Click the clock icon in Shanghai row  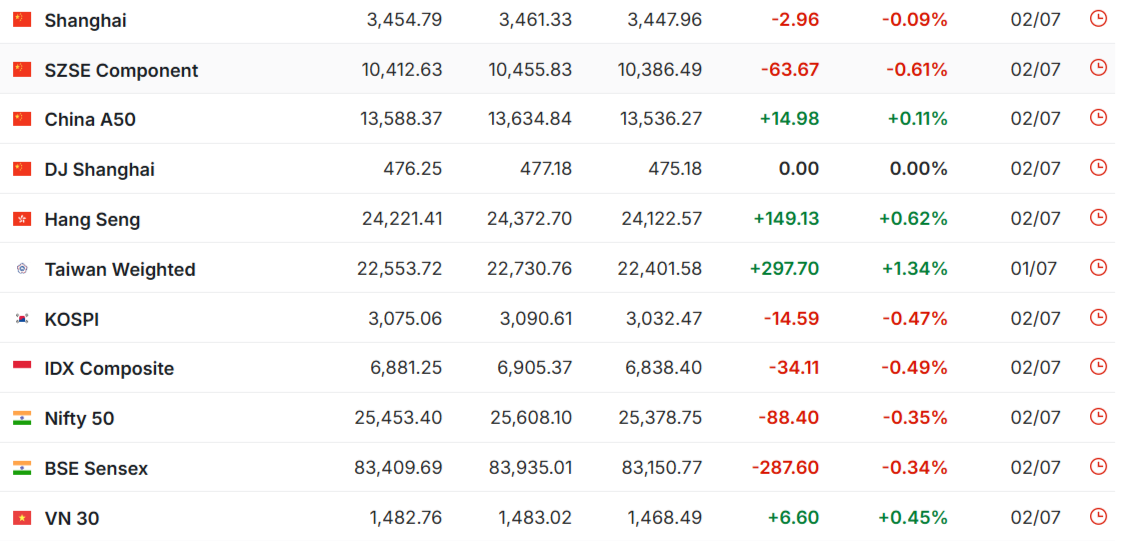pyautogui.click(x=1097, y=19)
